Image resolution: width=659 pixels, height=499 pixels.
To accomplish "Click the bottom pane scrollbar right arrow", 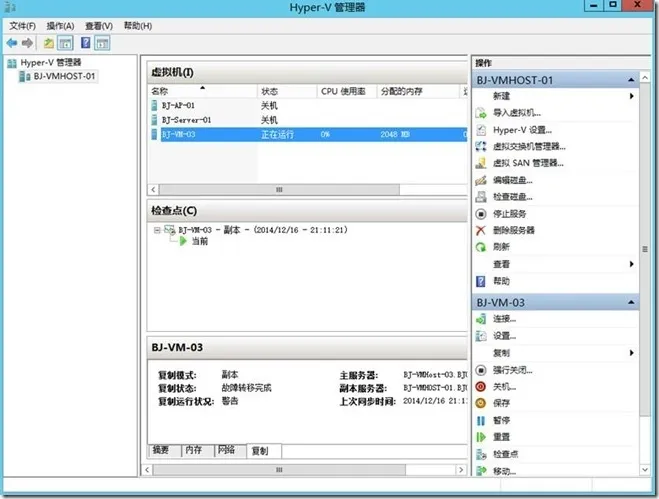I will pyautogui.click(x=461, y=470).
